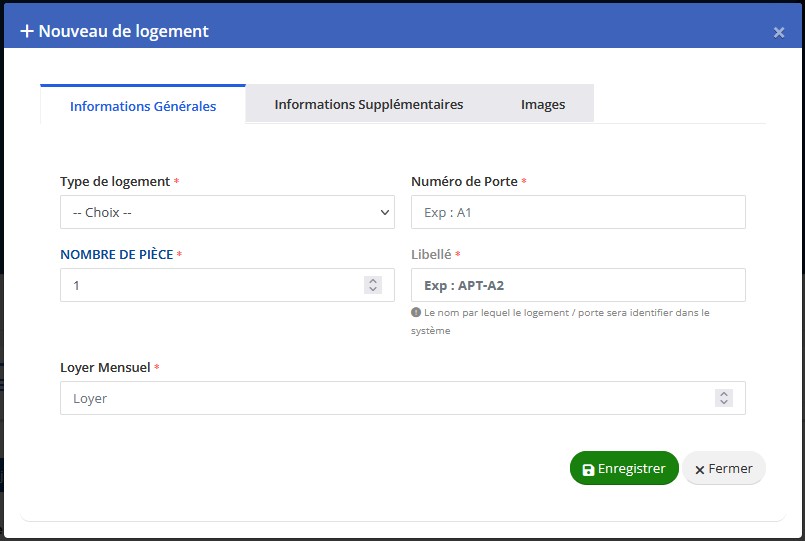This screenshot has width=805, height=541.
Task: Click the save disk icon in Enregistrer
Action: point(588,469)
